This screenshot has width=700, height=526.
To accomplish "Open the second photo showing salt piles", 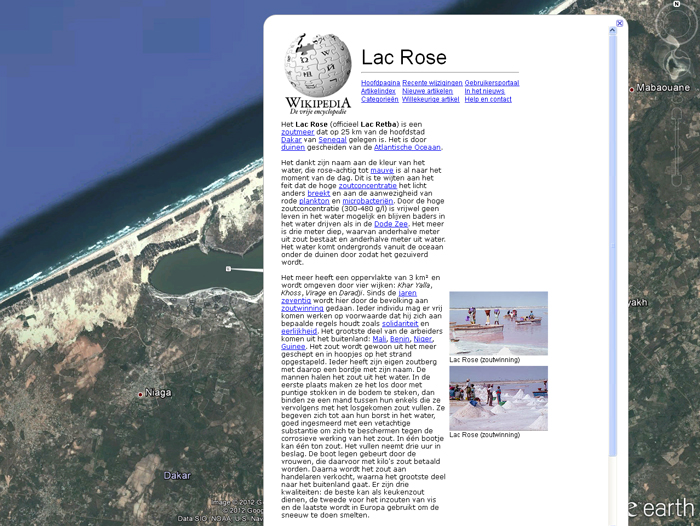I will click(498, 398).
